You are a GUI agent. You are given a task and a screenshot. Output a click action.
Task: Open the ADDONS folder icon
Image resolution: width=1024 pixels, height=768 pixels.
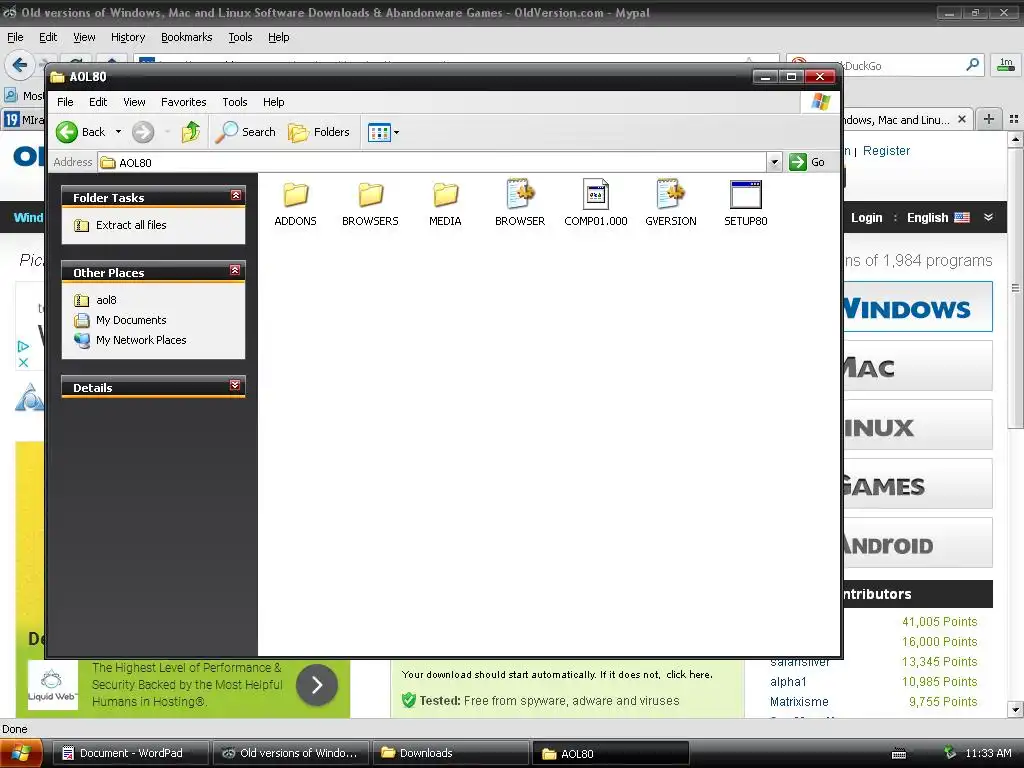(295, 195)
